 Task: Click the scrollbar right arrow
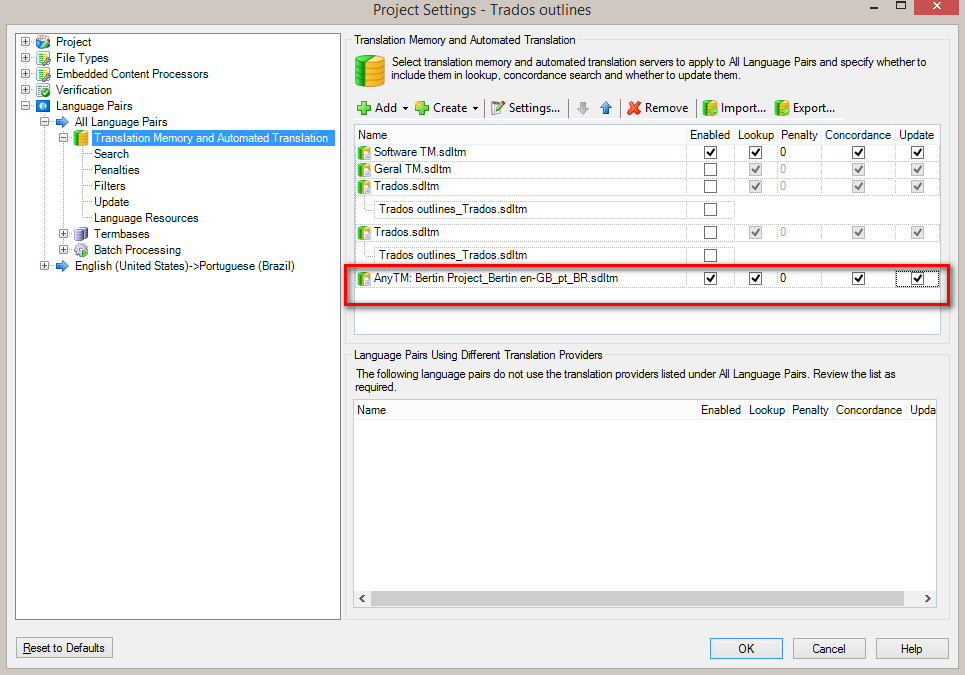[927, 599]
